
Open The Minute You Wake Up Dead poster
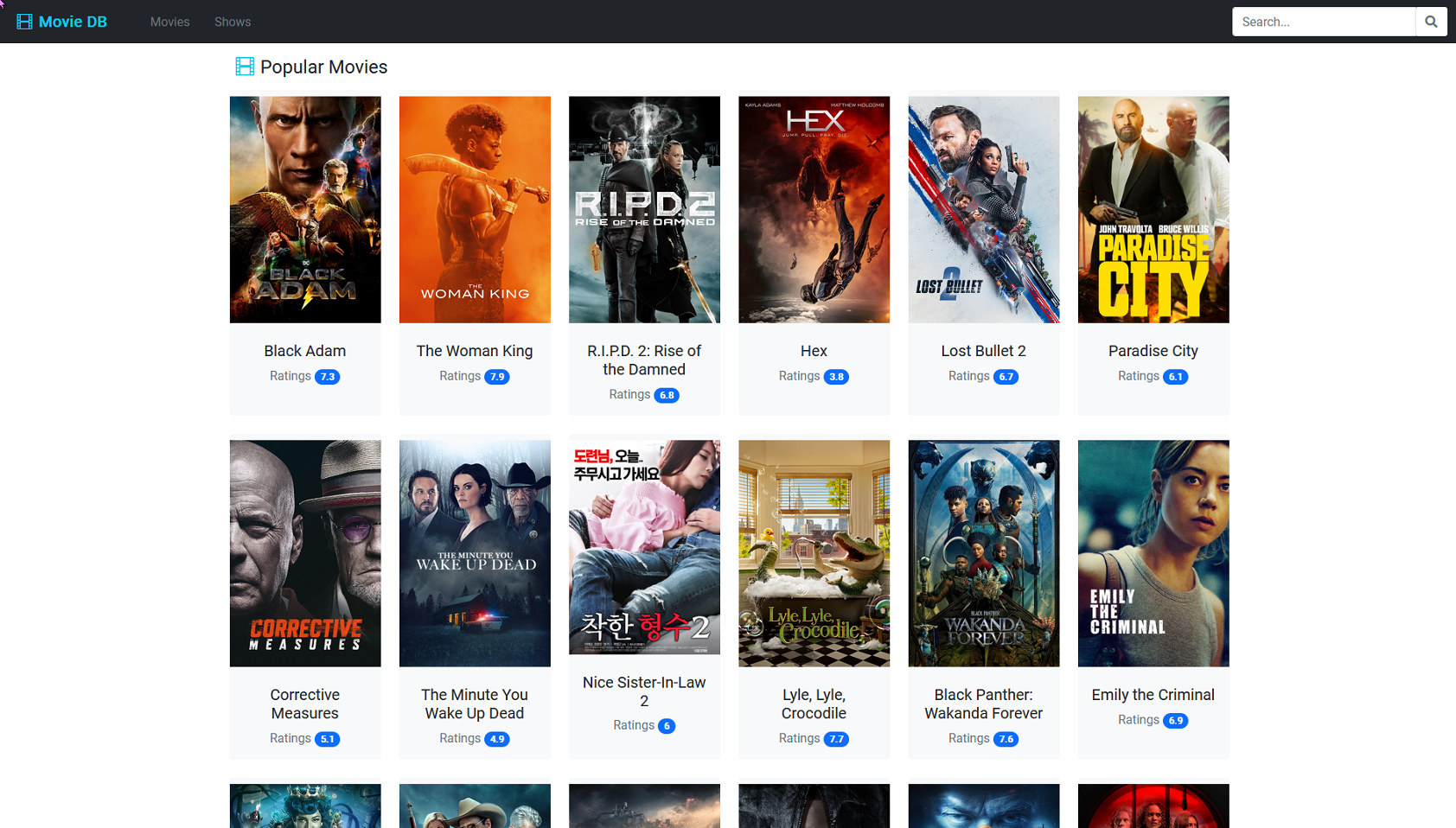pos(475,553)
